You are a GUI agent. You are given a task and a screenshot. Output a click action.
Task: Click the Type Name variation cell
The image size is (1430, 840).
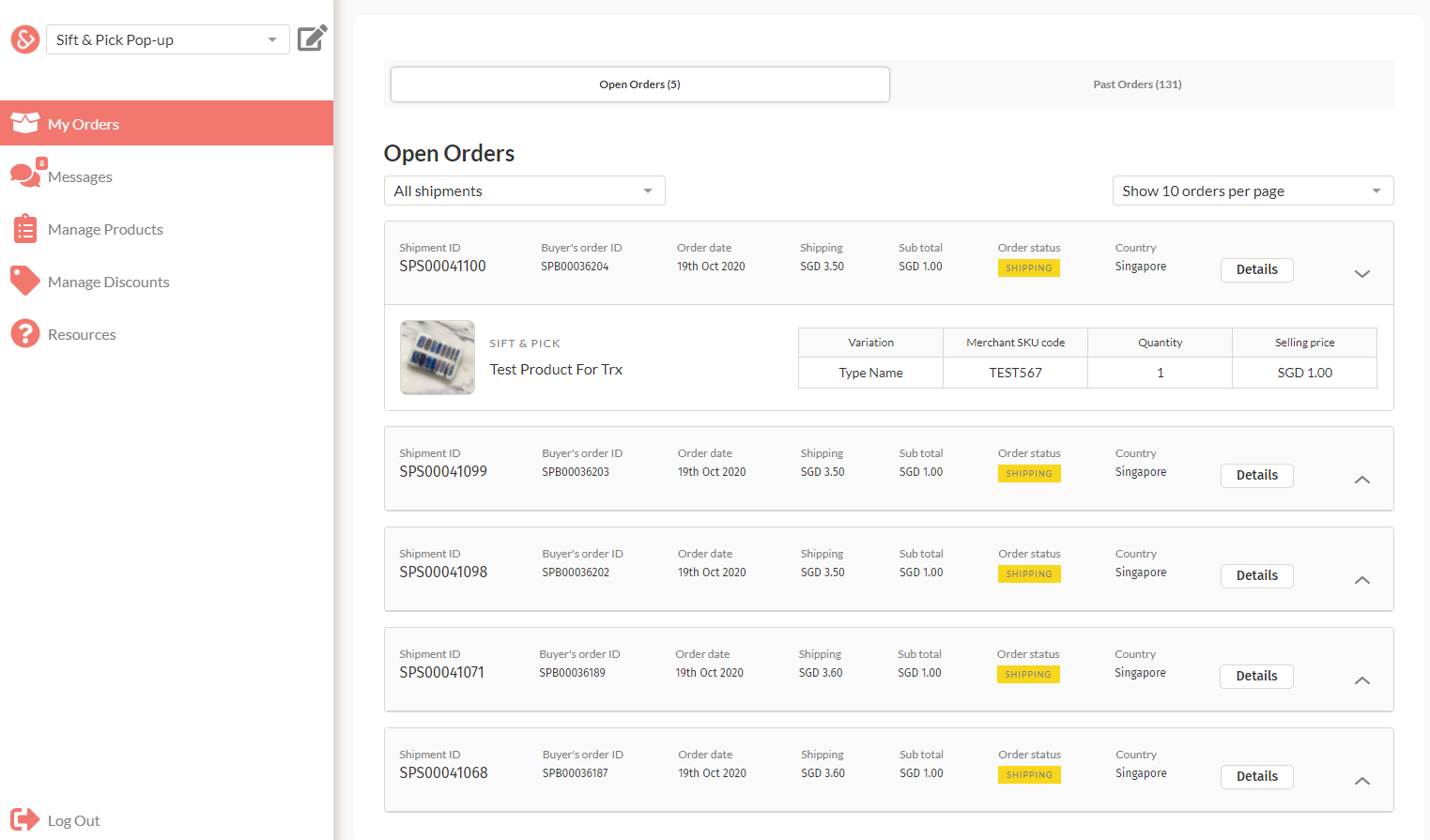pos(871,373)
